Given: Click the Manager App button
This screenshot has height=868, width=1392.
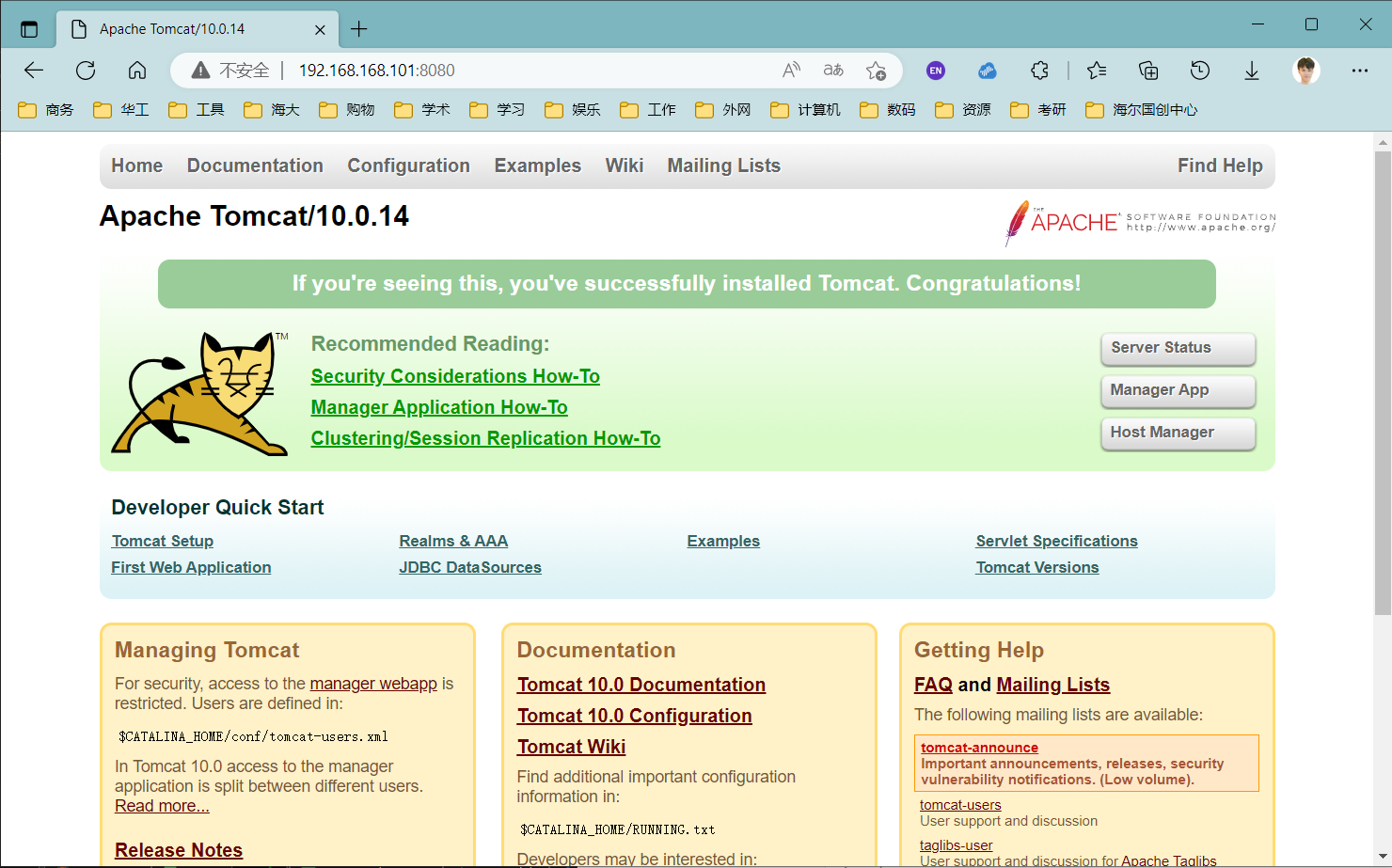Looking at the screenshot, I should click(1178, 390).
